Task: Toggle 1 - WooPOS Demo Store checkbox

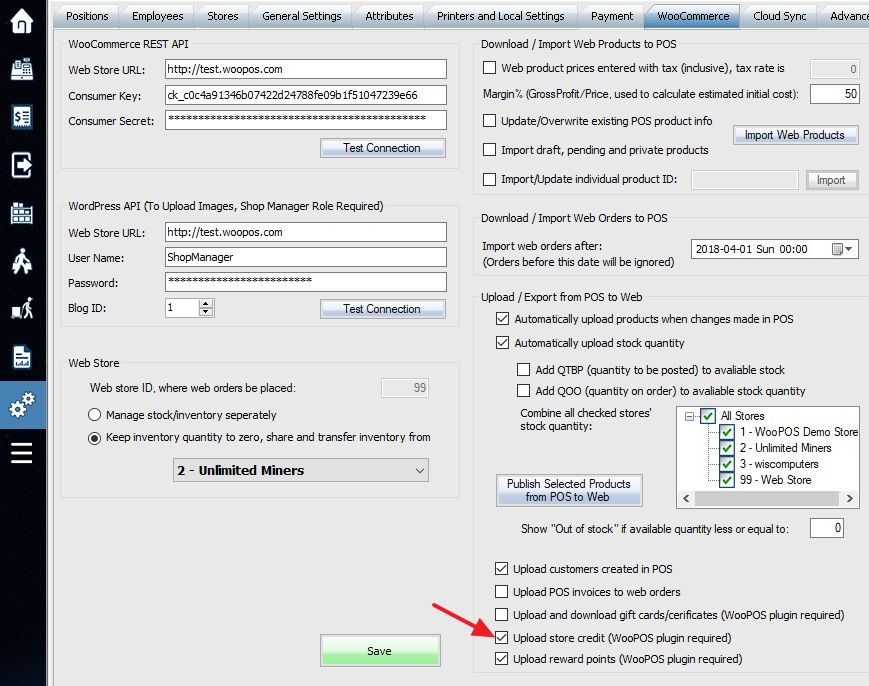Action: pos(727,432)
